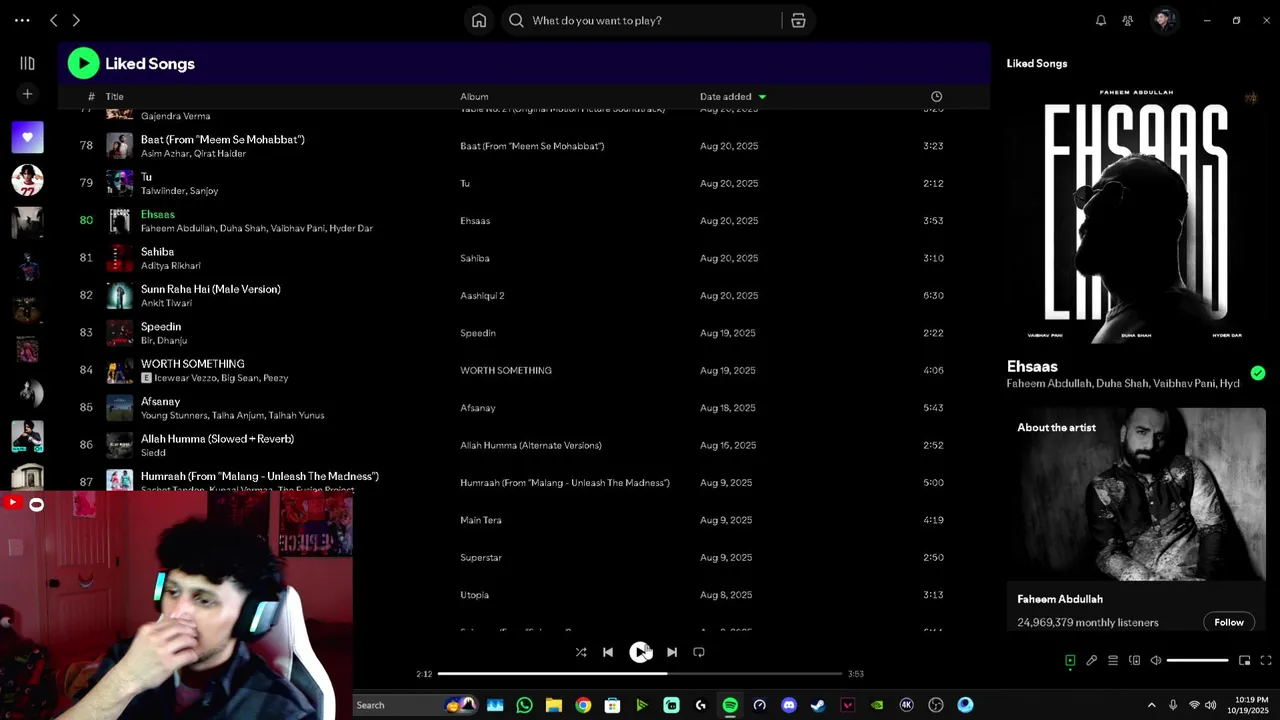Image resolution: width=1280 pixels, height=720 pixels.
Task: Follow Faheem Abdullah
Action: point(1229,622)
